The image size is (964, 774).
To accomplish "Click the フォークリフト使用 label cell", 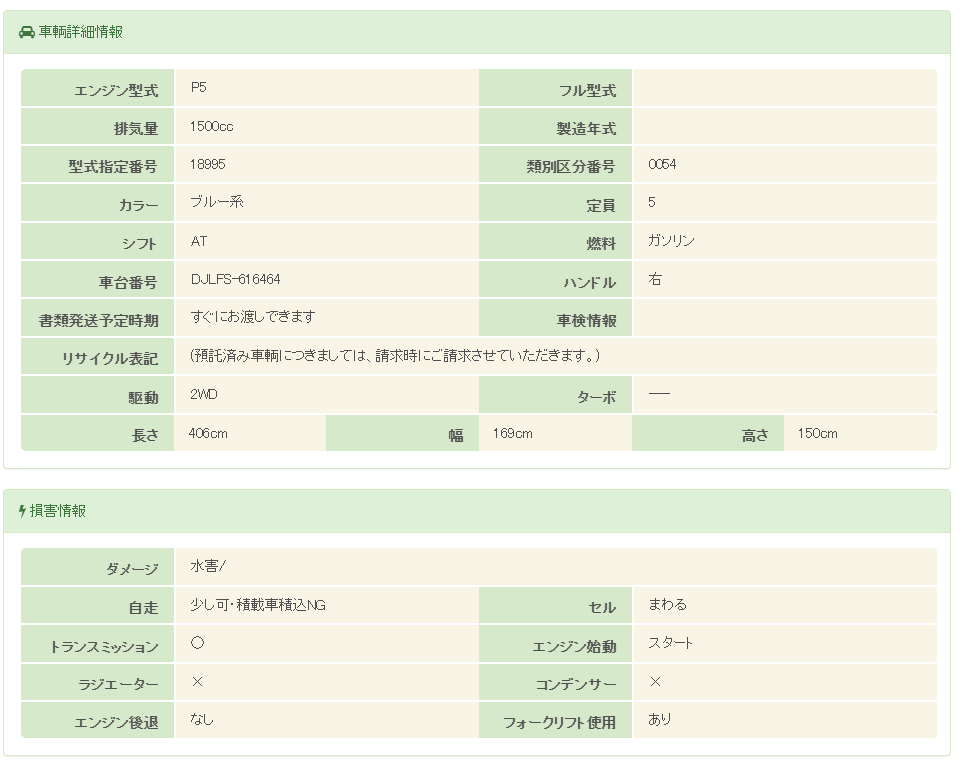I will (556, 722).
